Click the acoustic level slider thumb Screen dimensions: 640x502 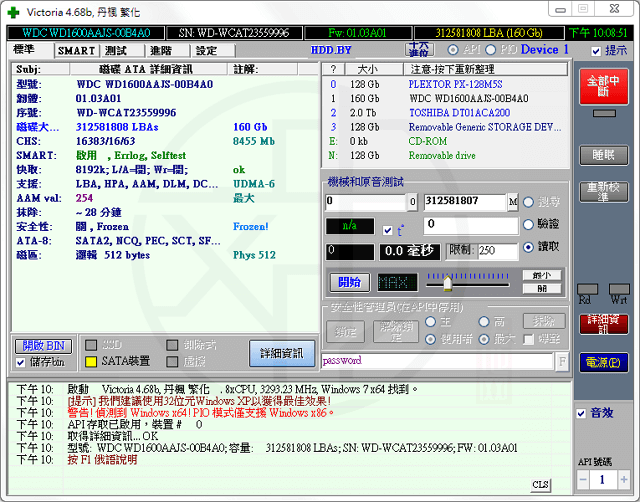[447, 283]
